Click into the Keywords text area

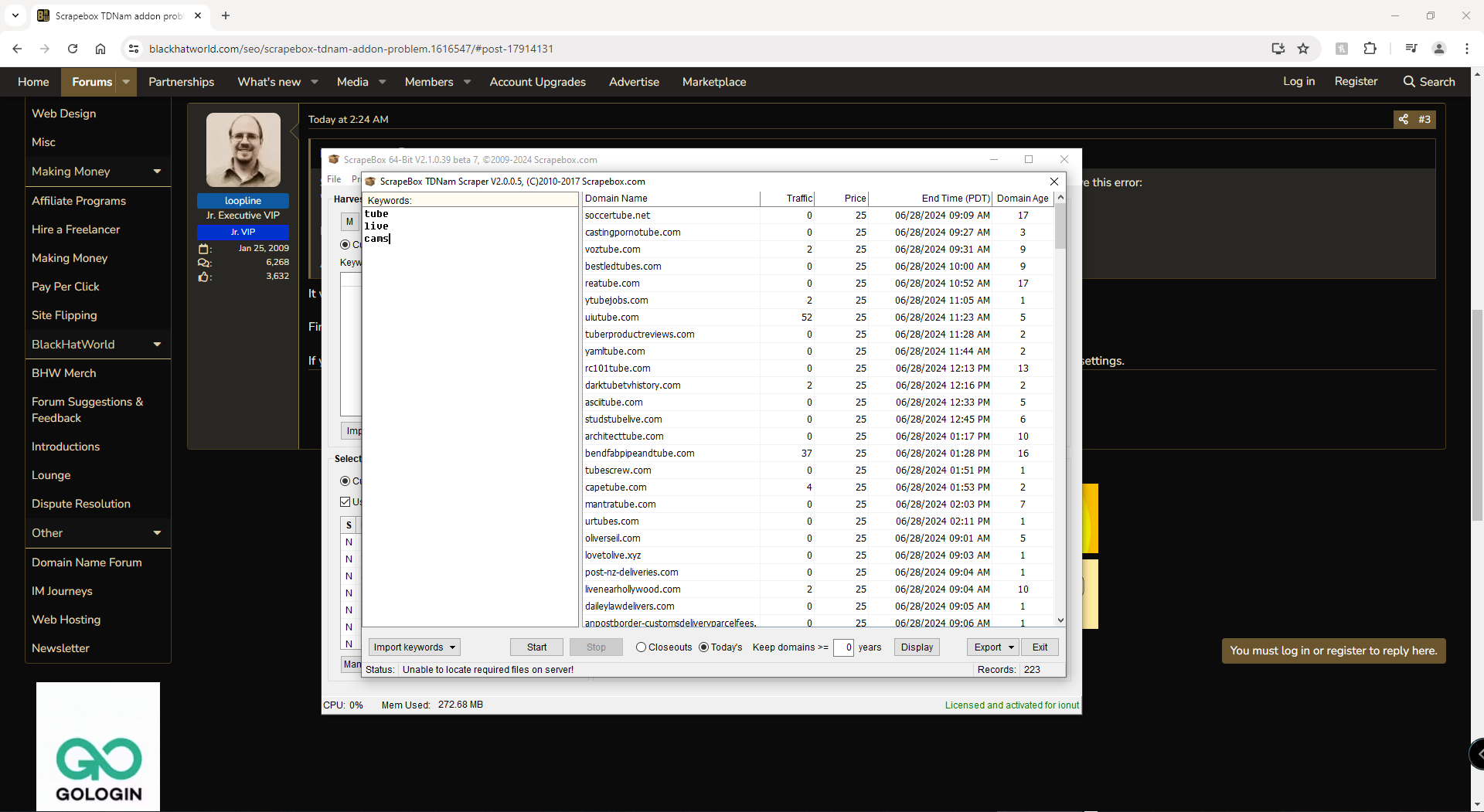click(470, 417)
